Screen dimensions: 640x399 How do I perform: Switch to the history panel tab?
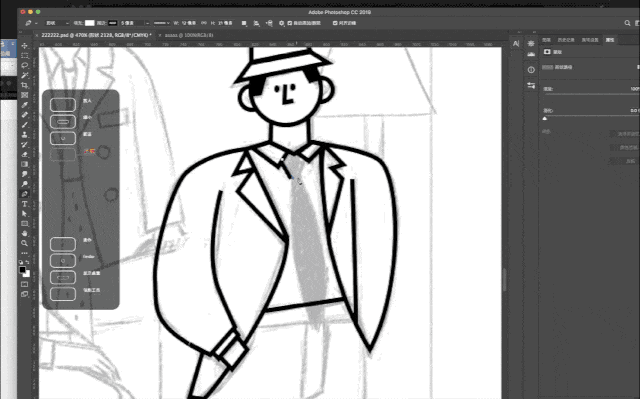[x=566, y=40]
